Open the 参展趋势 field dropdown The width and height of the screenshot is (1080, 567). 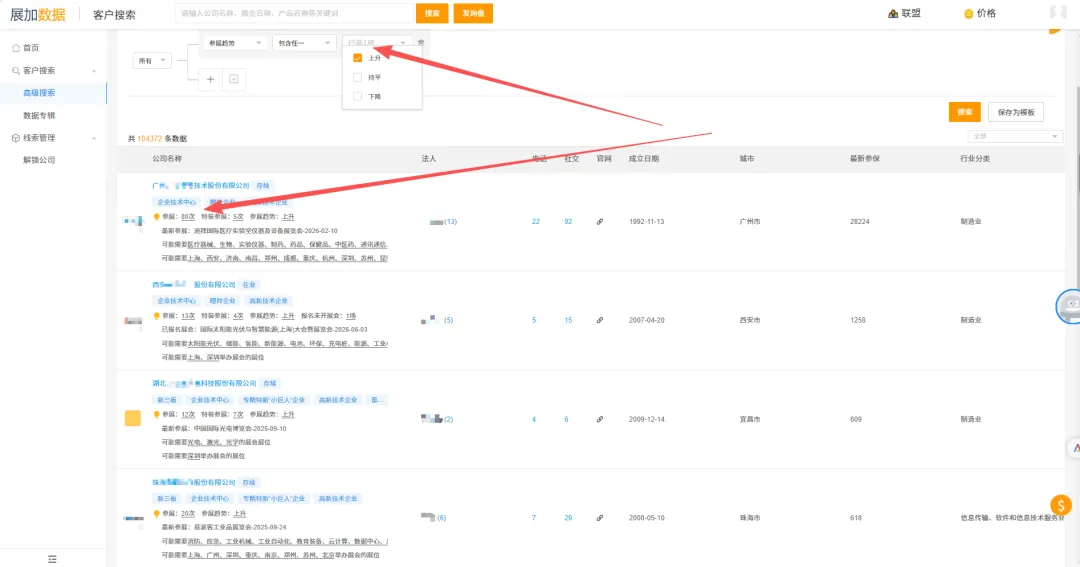235,43
